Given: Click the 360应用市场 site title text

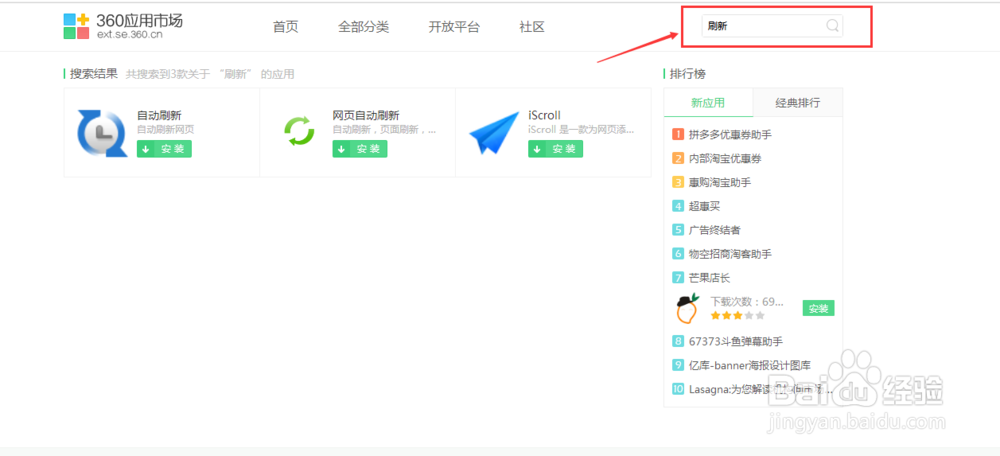Looking at the screenshot, I should [x=140, y=20].
